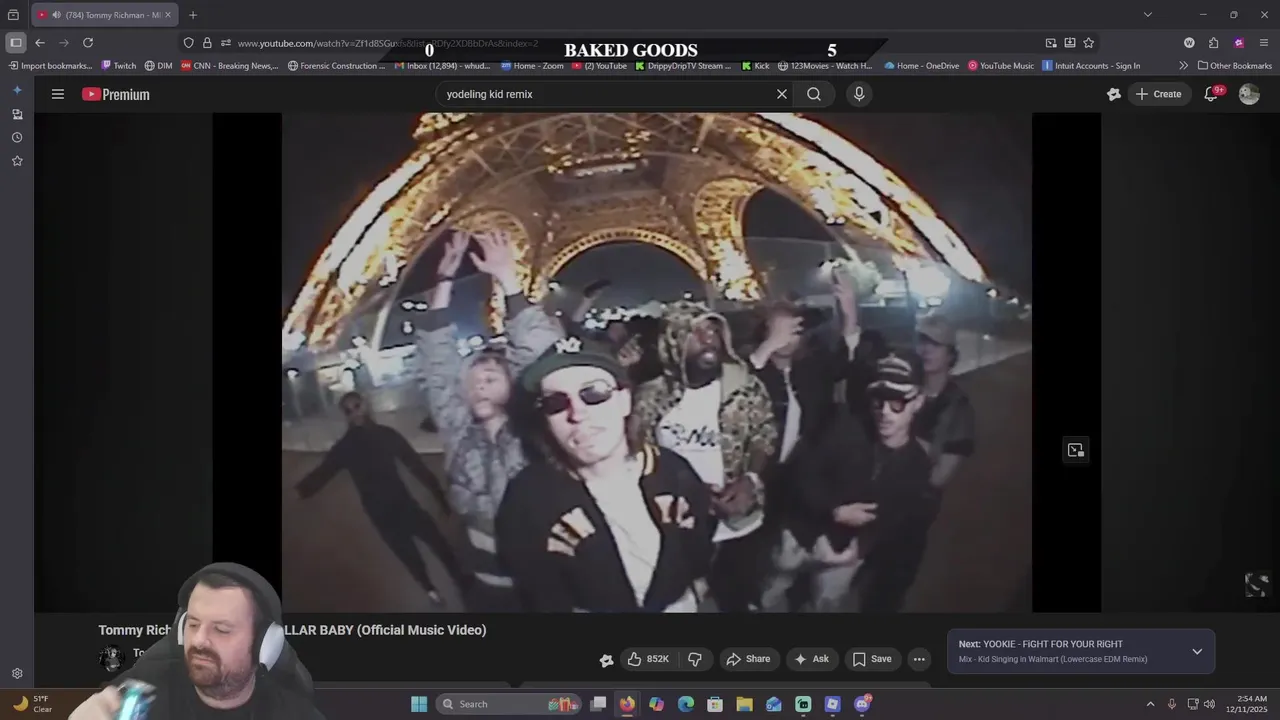Open the Firefox sidebar history panel
This screenshot has width=1280, height=720.
point(17,137)
